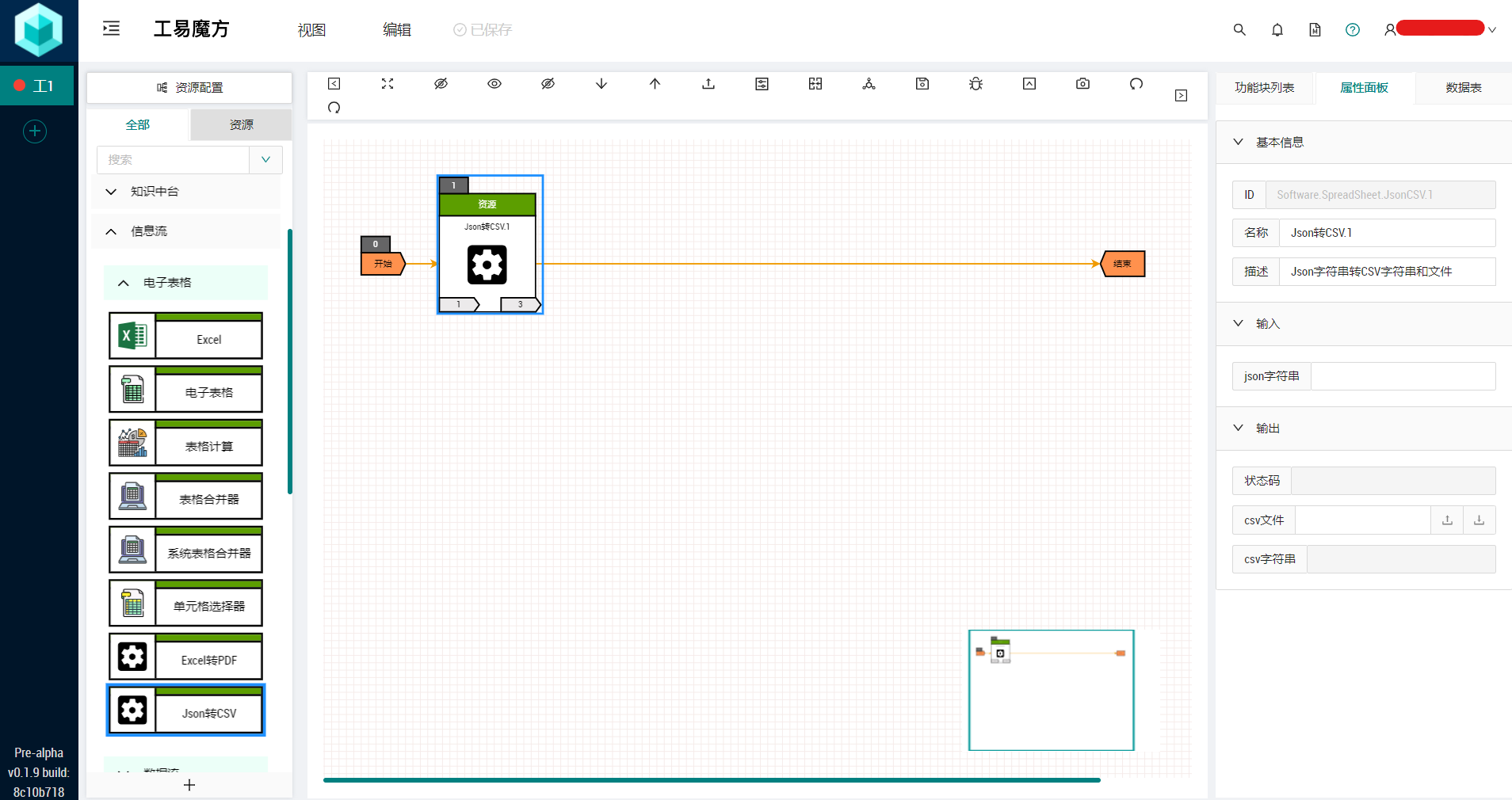The image size is (1512, 800).
Task: Open the document file icon in header
Action: tap(1315, 30)
